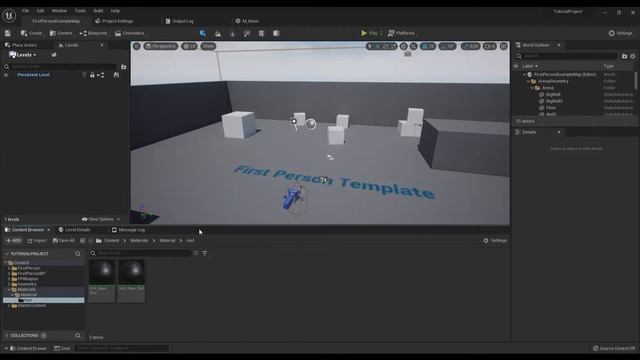This screenshot has width=640, height=360.
Task: Open World Outliner settings gear
Action: [633, 56]
